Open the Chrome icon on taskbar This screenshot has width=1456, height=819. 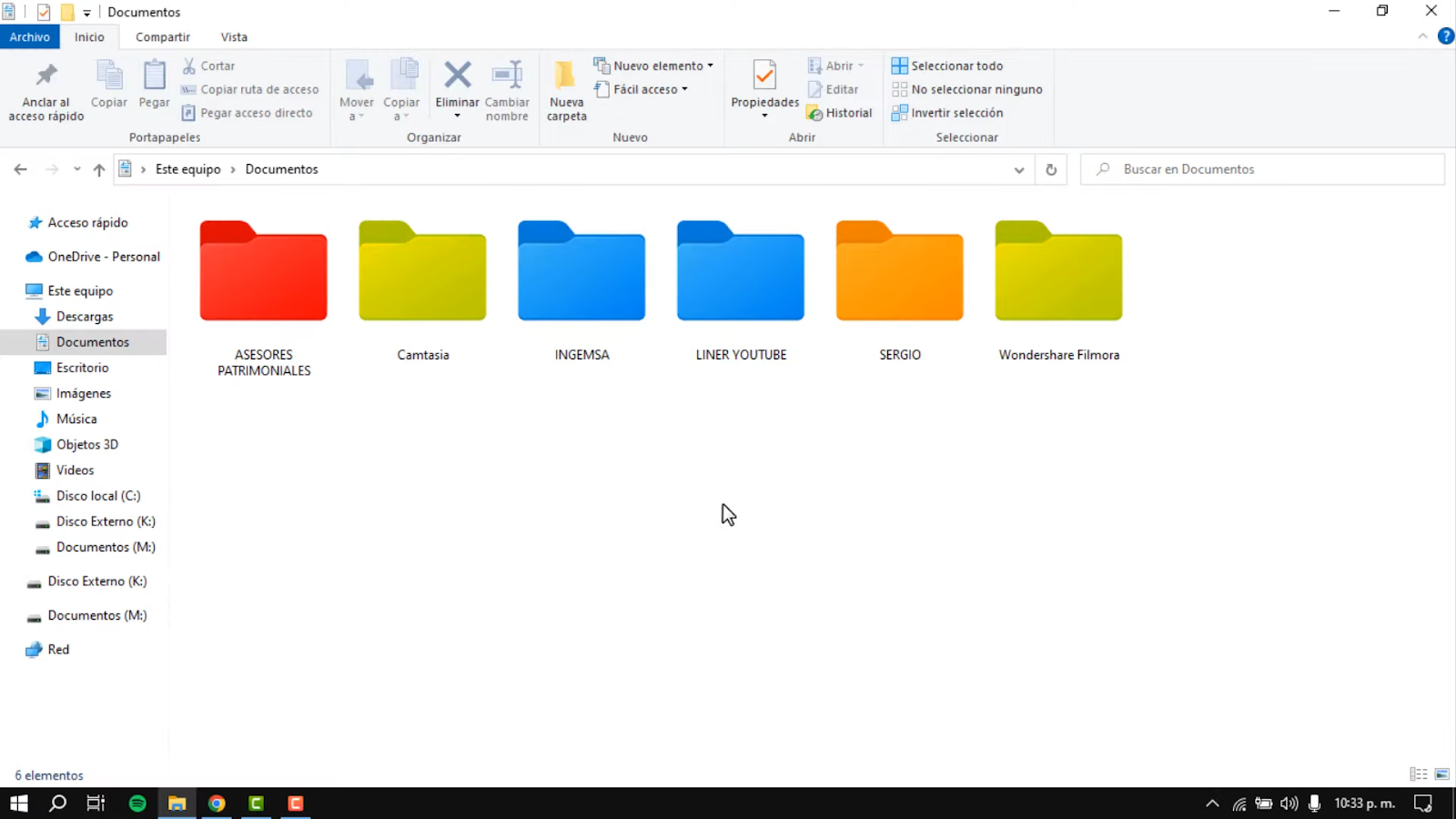click(x=217, y=804)
